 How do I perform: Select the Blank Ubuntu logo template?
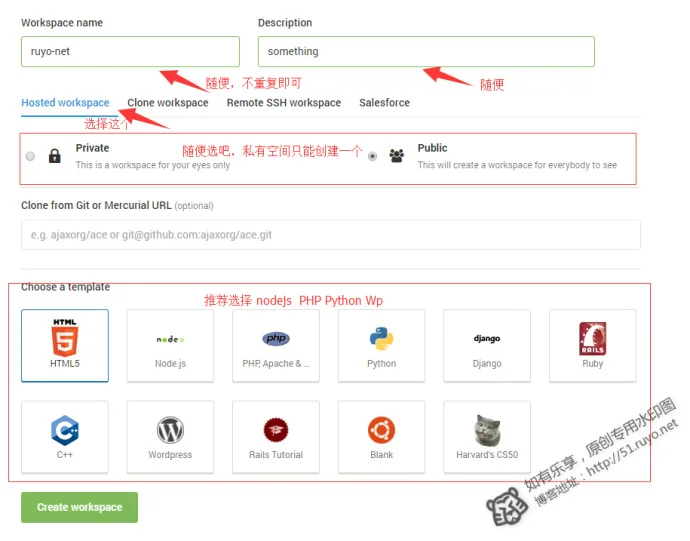coord(382,430)
